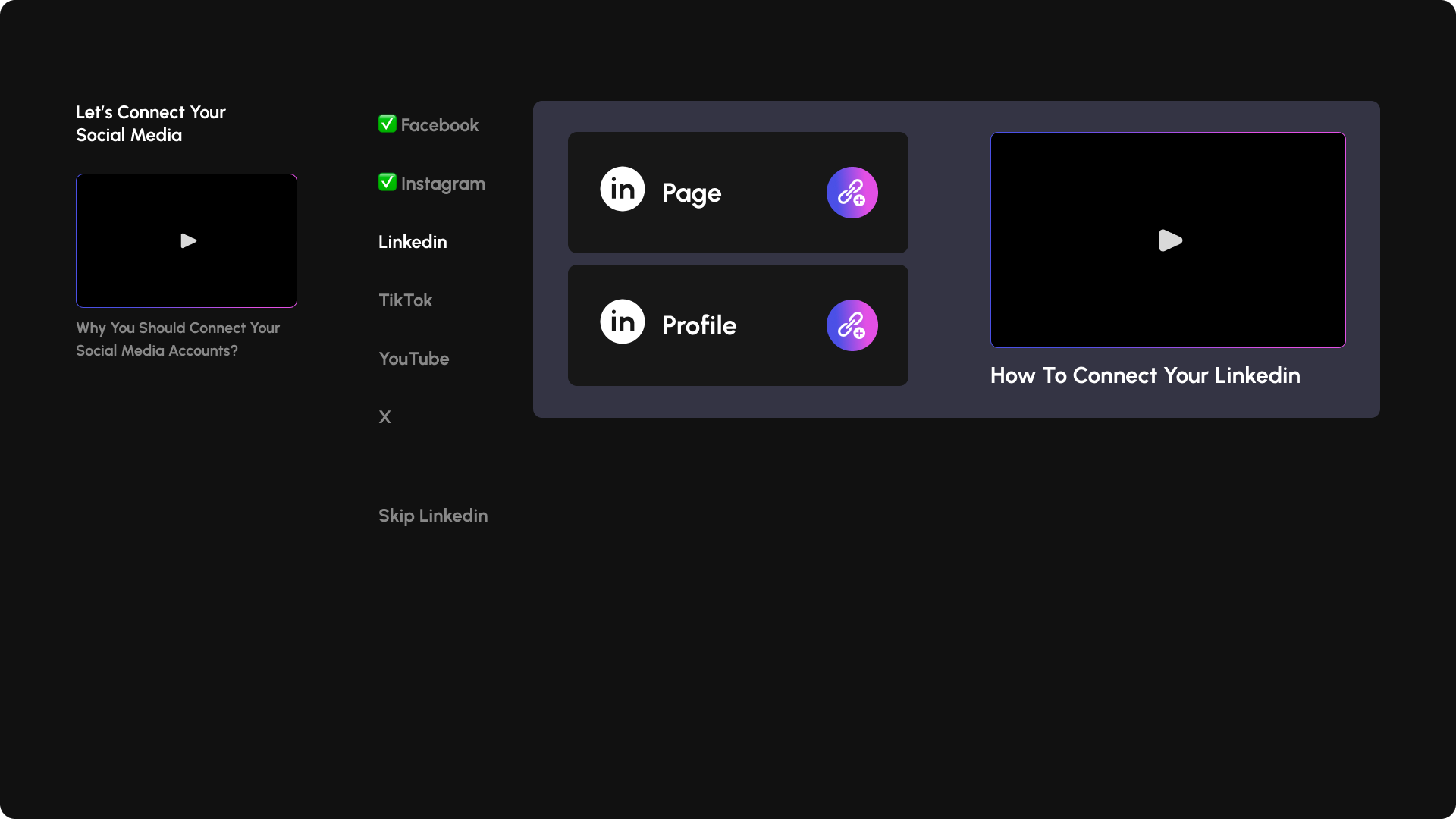Click Skip Linkedin
This screenshot has height=819, width=1456.
click(432, 516)
